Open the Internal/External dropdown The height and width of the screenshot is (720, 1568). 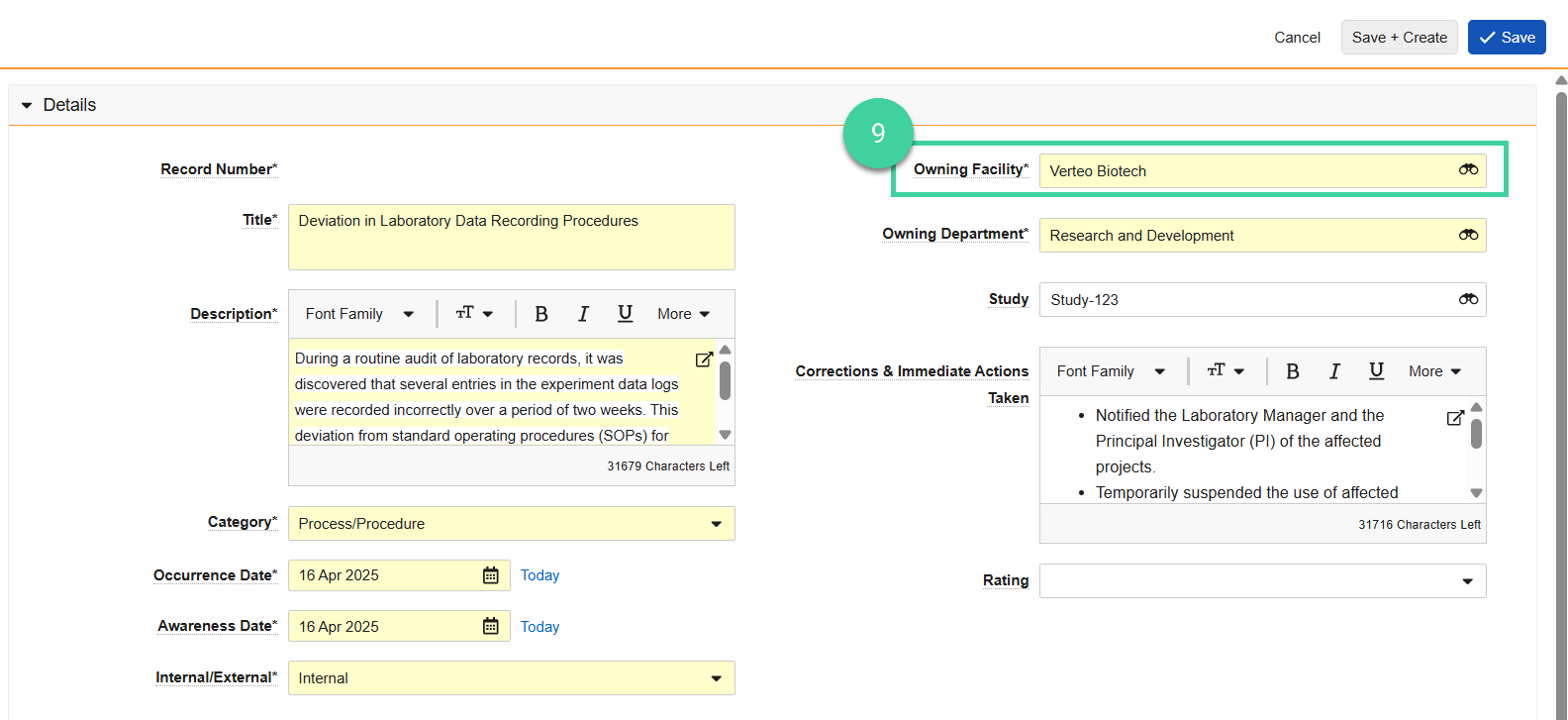pyautogui.click(x=512, y=678)
